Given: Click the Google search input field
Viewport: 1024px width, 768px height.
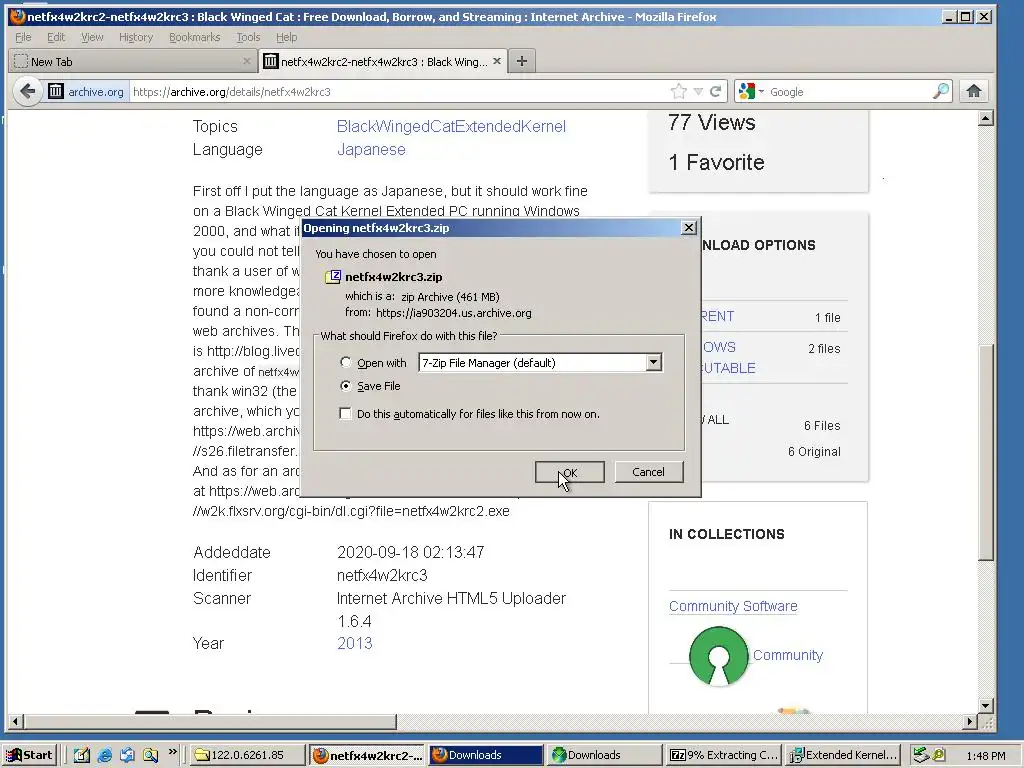Looking at the screenshot, I should point(849,92).
